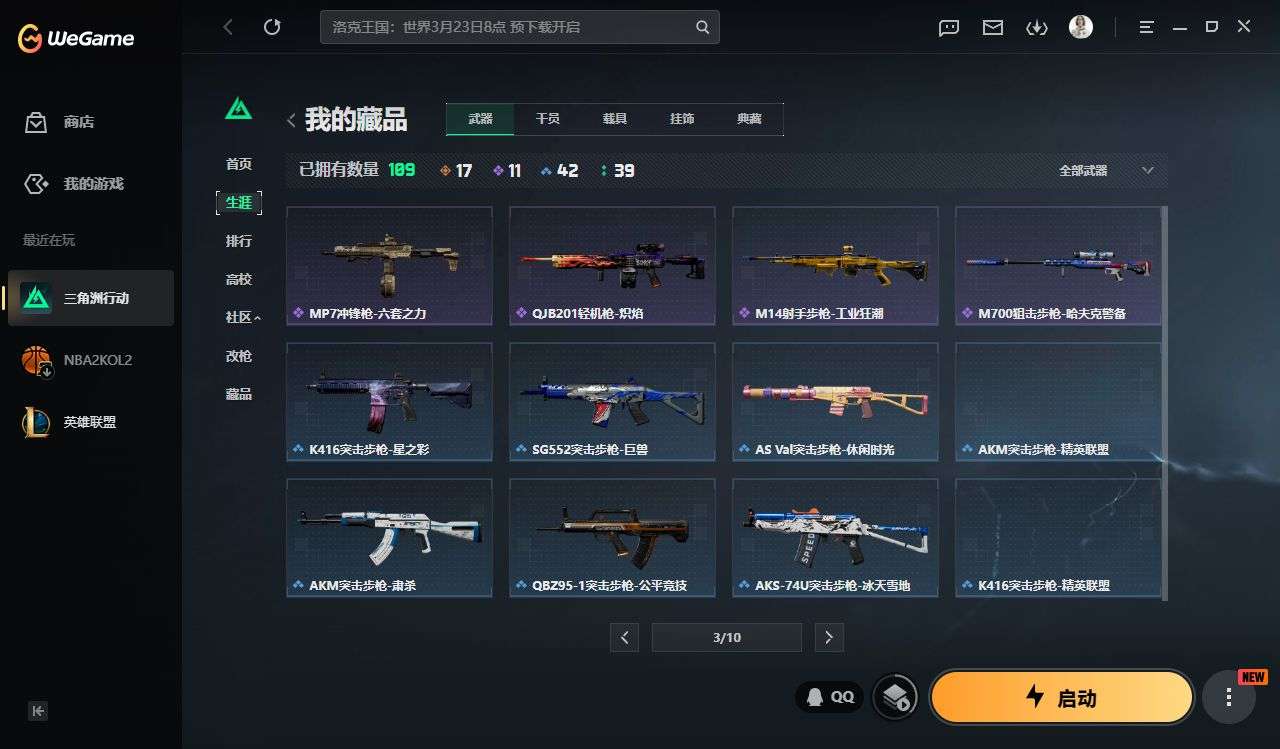Click the game repair tool icon
This screenshot has height=749, width=1280.
click(x=895, y=697)
